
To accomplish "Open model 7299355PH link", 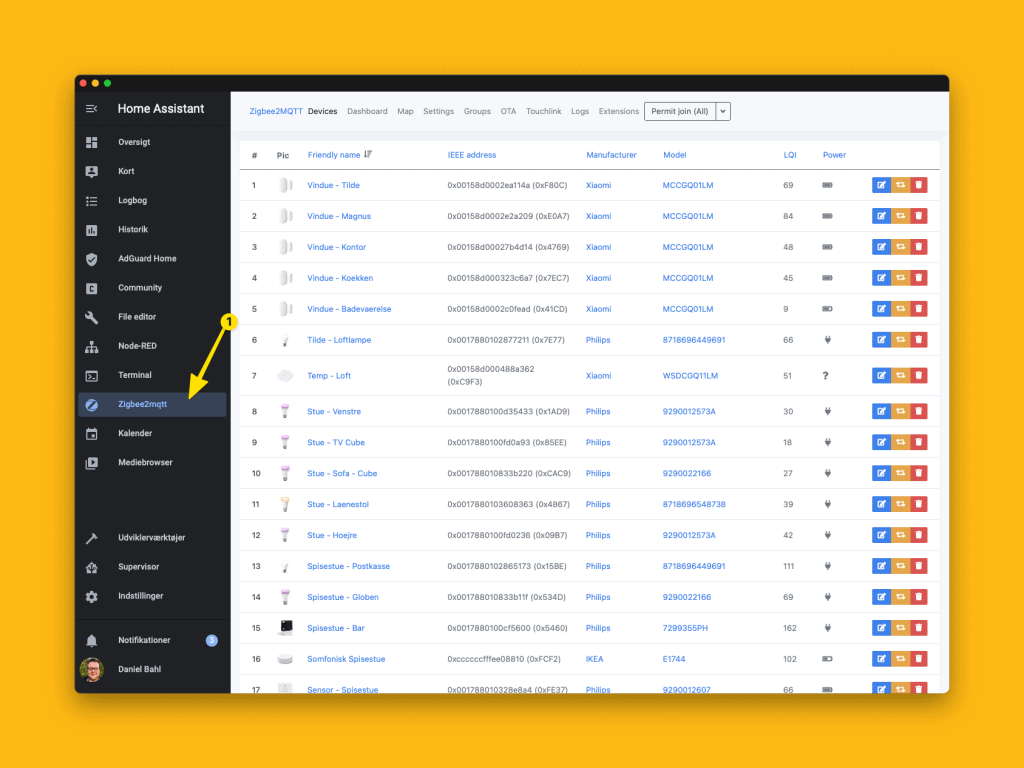I will tap(684, 628).
